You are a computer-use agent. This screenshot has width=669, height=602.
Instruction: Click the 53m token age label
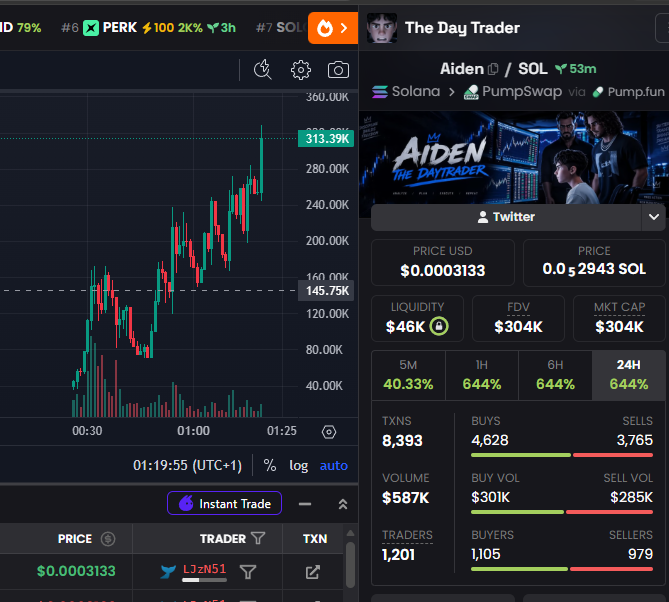[575, 69]
